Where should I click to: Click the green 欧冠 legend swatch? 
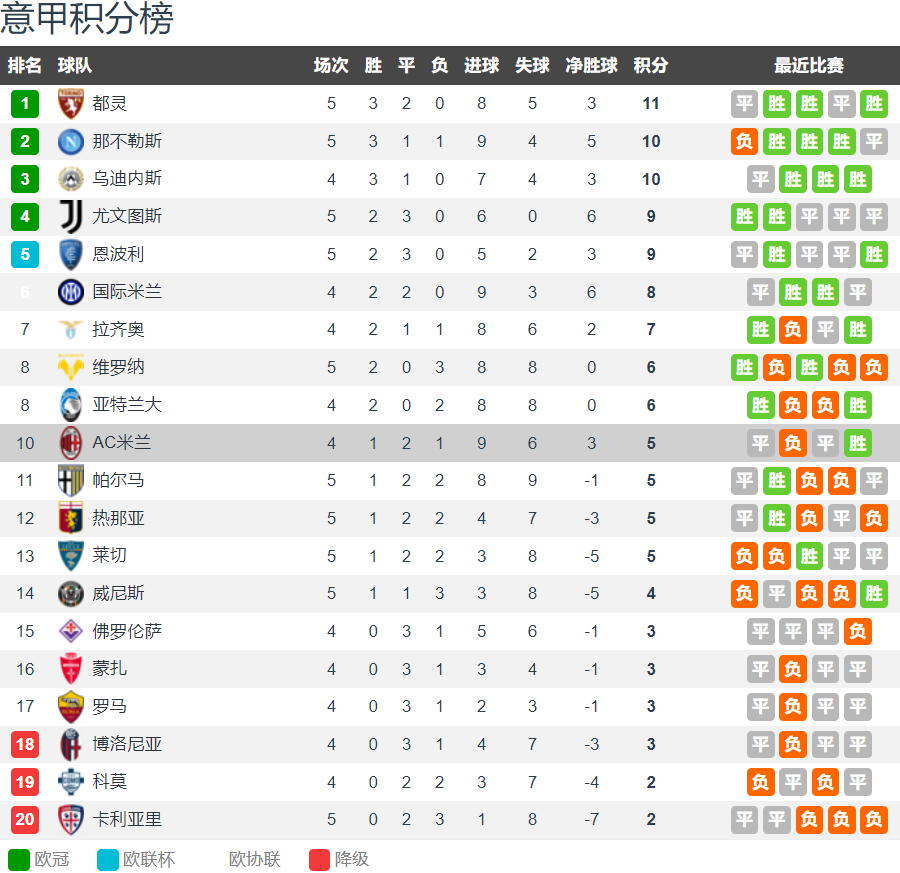click(x=19, y=859)
